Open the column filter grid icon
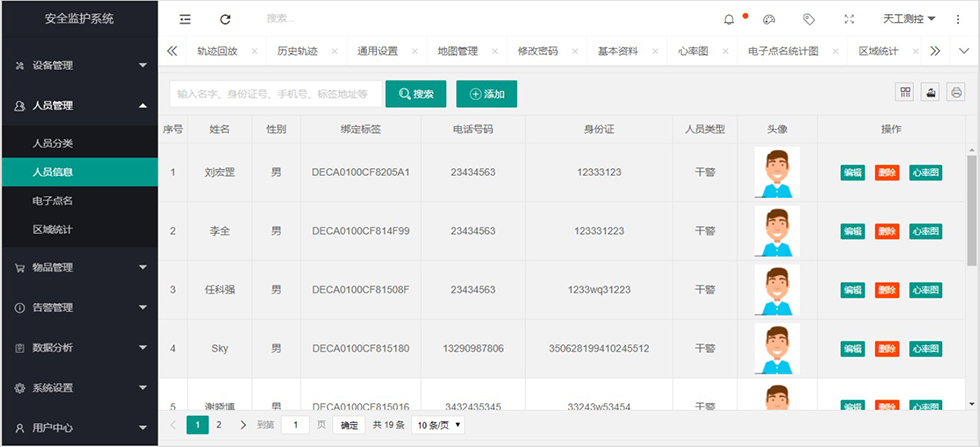Screen dimensions: 980x447 click(x=904, y=93)
